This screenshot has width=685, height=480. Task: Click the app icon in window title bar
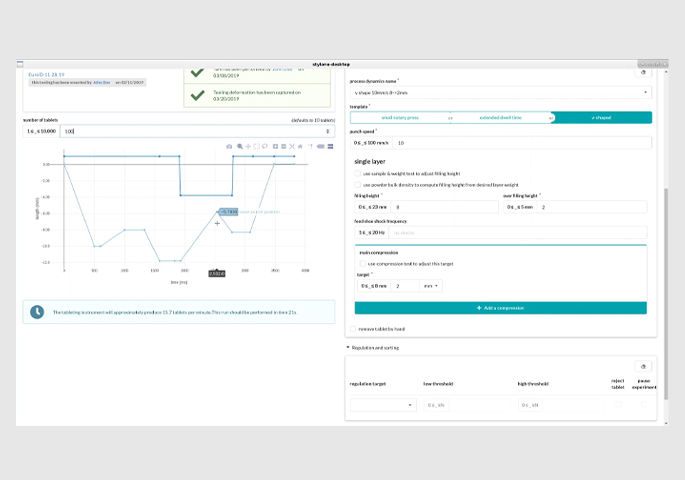(x=20, y=64)
